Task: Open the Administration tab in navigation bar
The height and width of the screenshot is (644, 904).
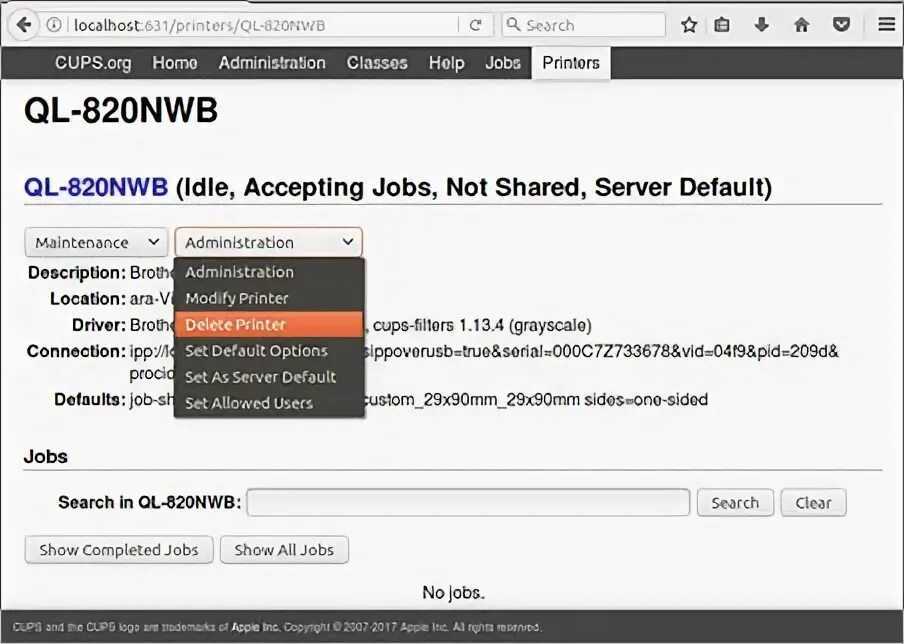Action: click(x=272, y=63)
